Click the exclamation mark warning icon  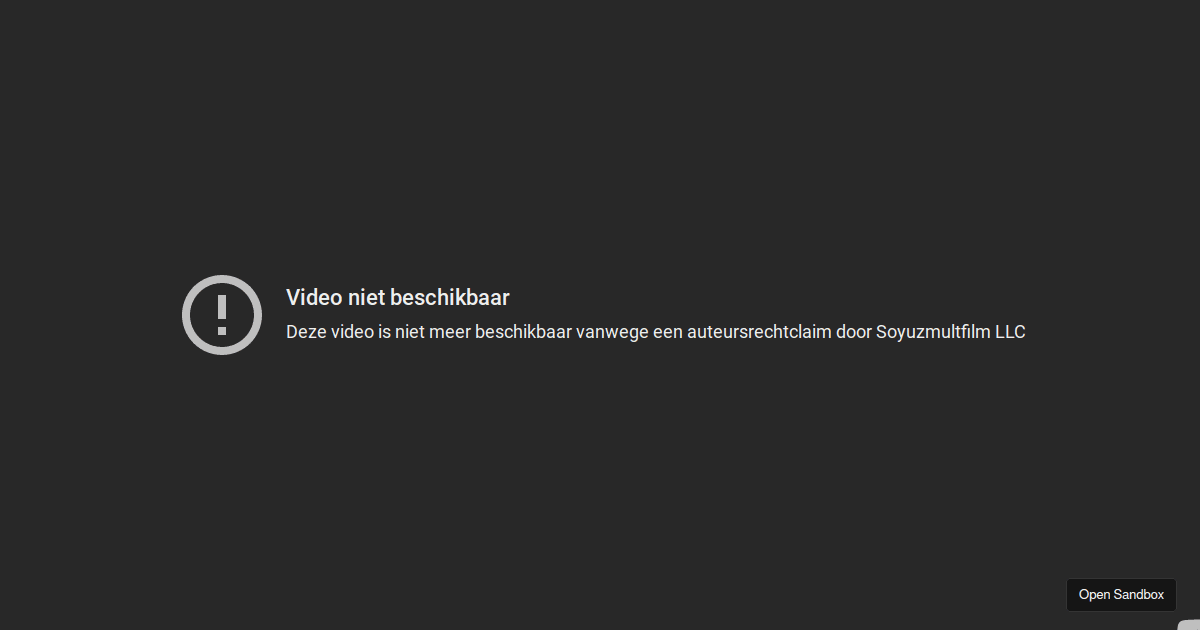click(222, 314)
